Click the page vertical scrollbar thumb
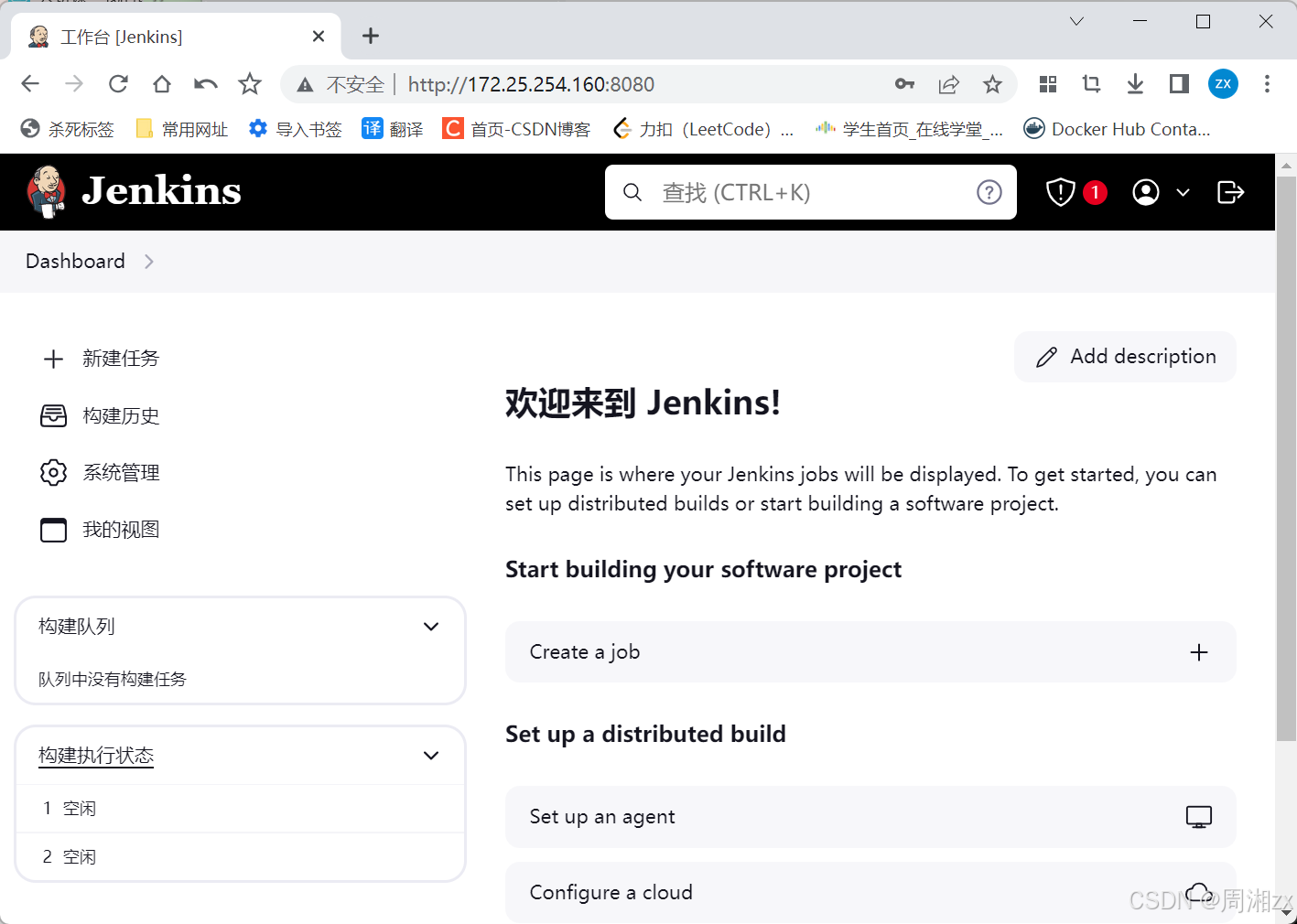 [1286, 457]
